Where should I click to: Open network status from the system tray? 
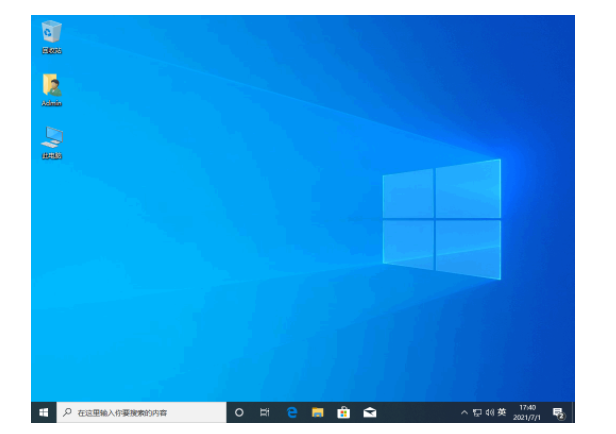pos(477,412)
